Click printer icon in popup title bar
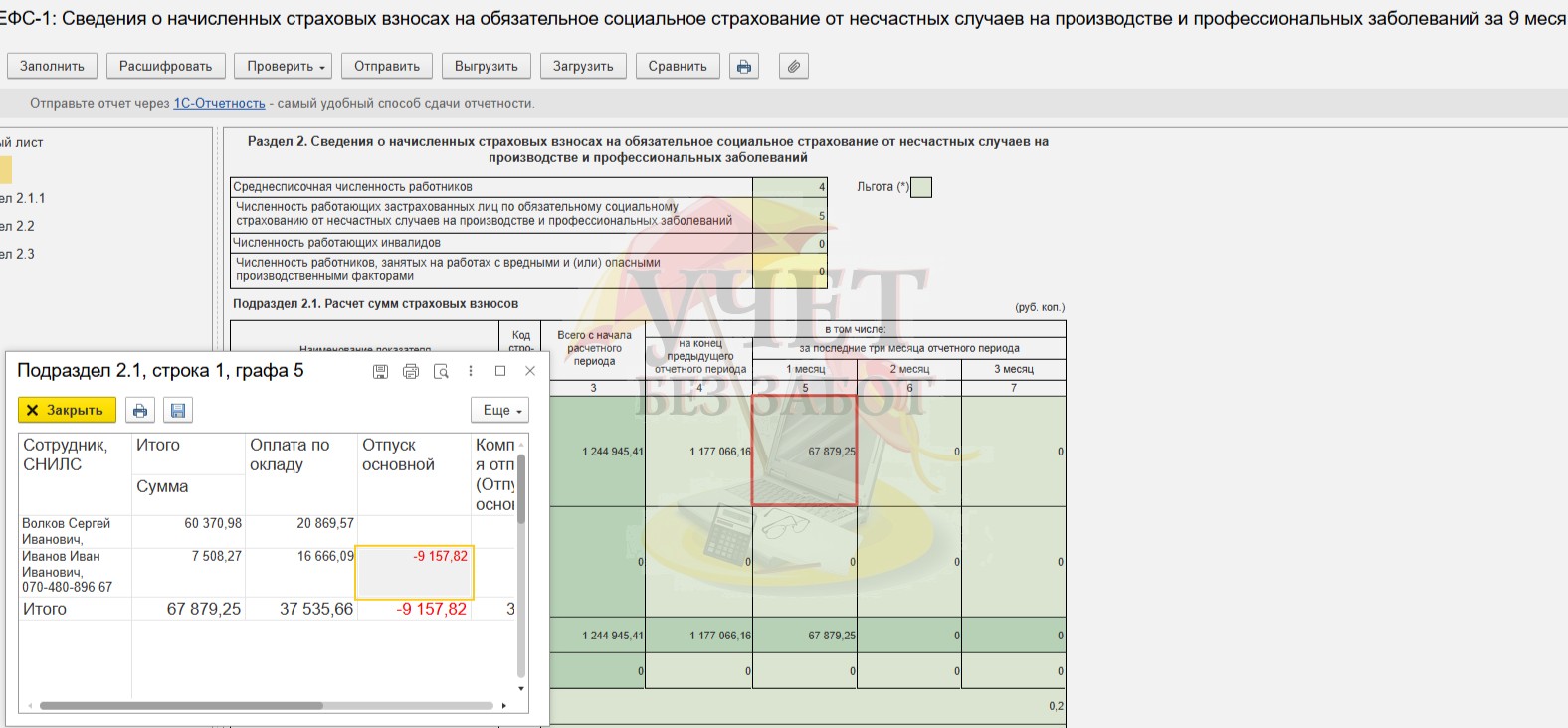 [x=411, y=371]
